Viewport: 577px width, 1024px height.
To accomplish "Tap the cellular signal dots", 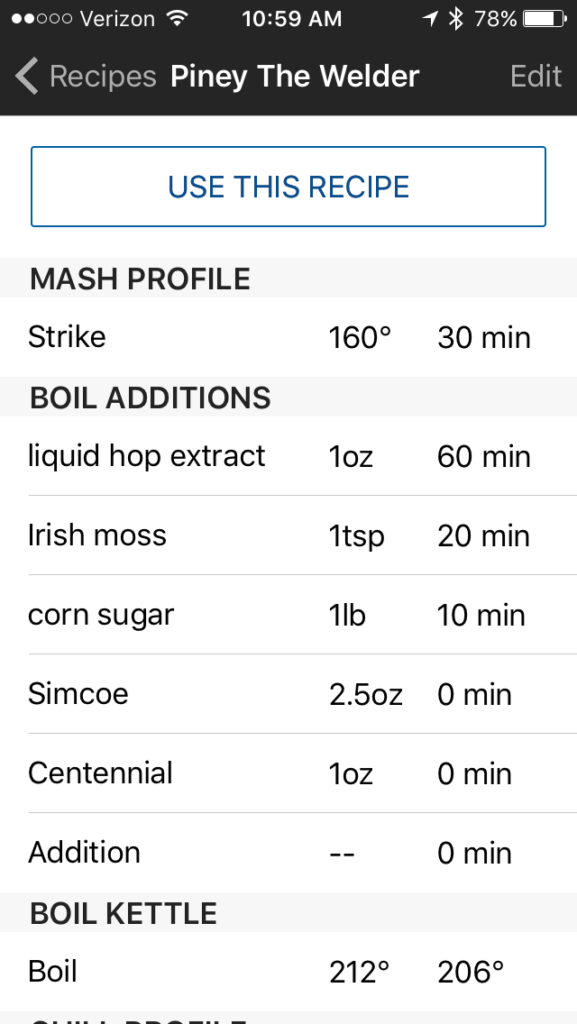I will point(41,19).
